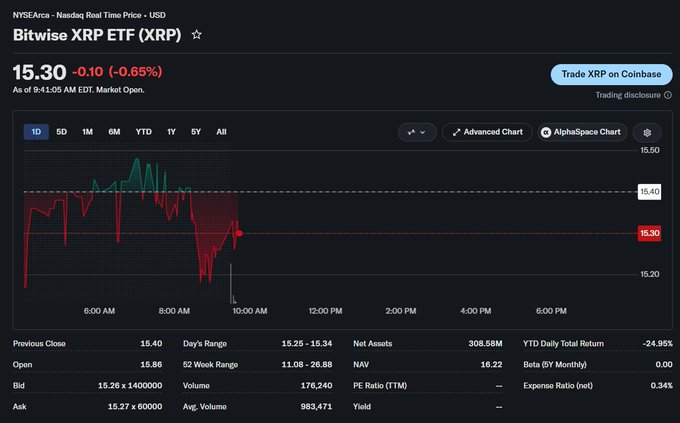The width and height of the screenshot is (680, 423).
Task: Add Bitwise XRP ETF to watchlist star
Action: tap(196, 35)
